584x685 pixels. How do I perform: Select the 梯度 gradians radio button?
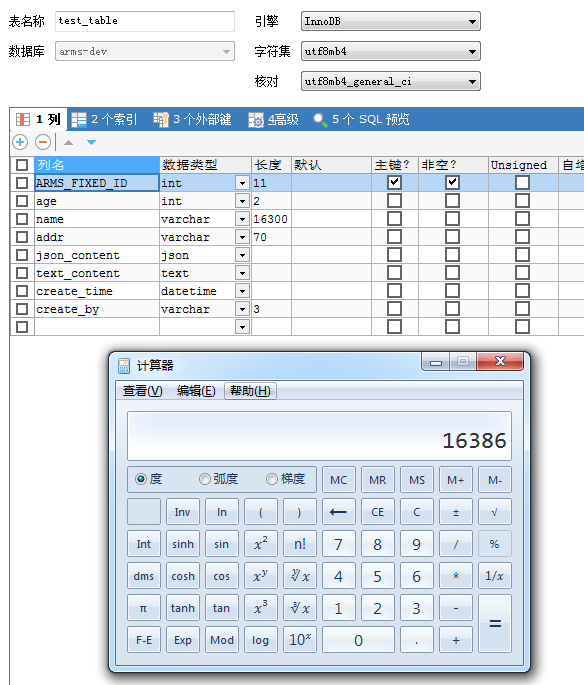point(272,479)
